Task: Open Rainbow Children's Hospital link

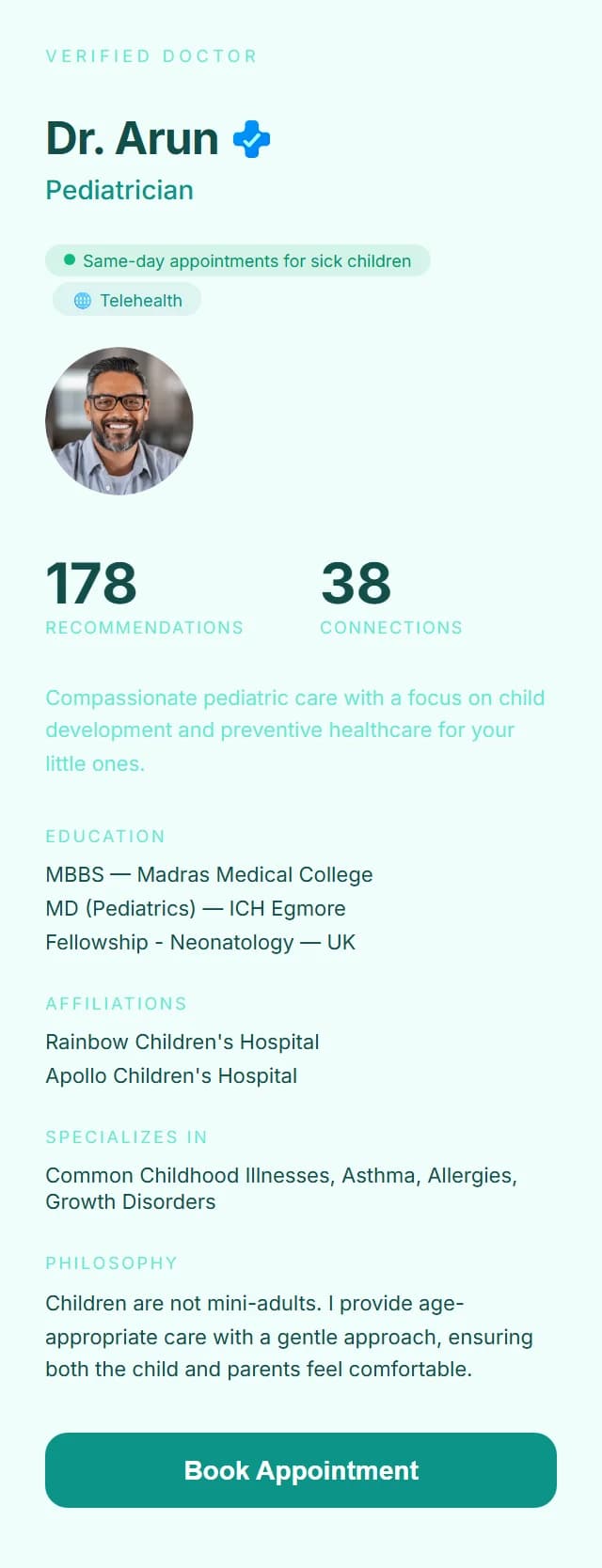Action: pos(182,1042)
